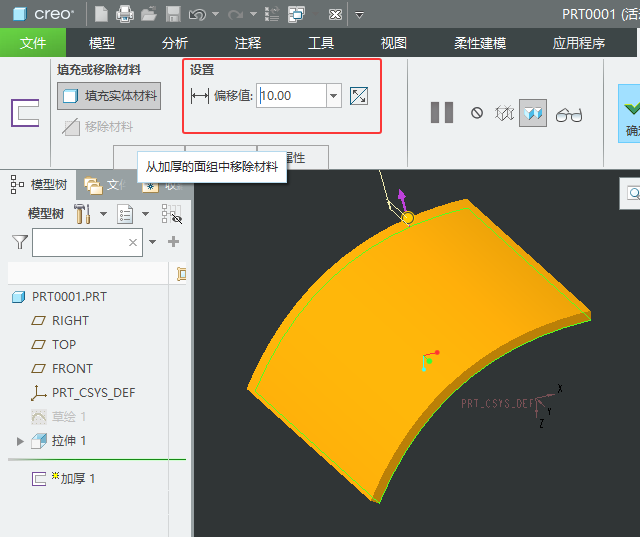
Task: Click the Print icon in quick access toolbar
Action: 124,14
